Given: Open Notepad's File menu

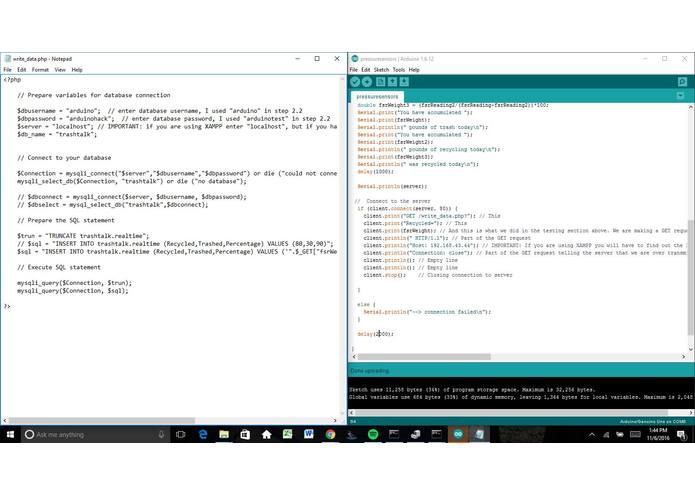Looking at the screenshot, I should [8, 70].
